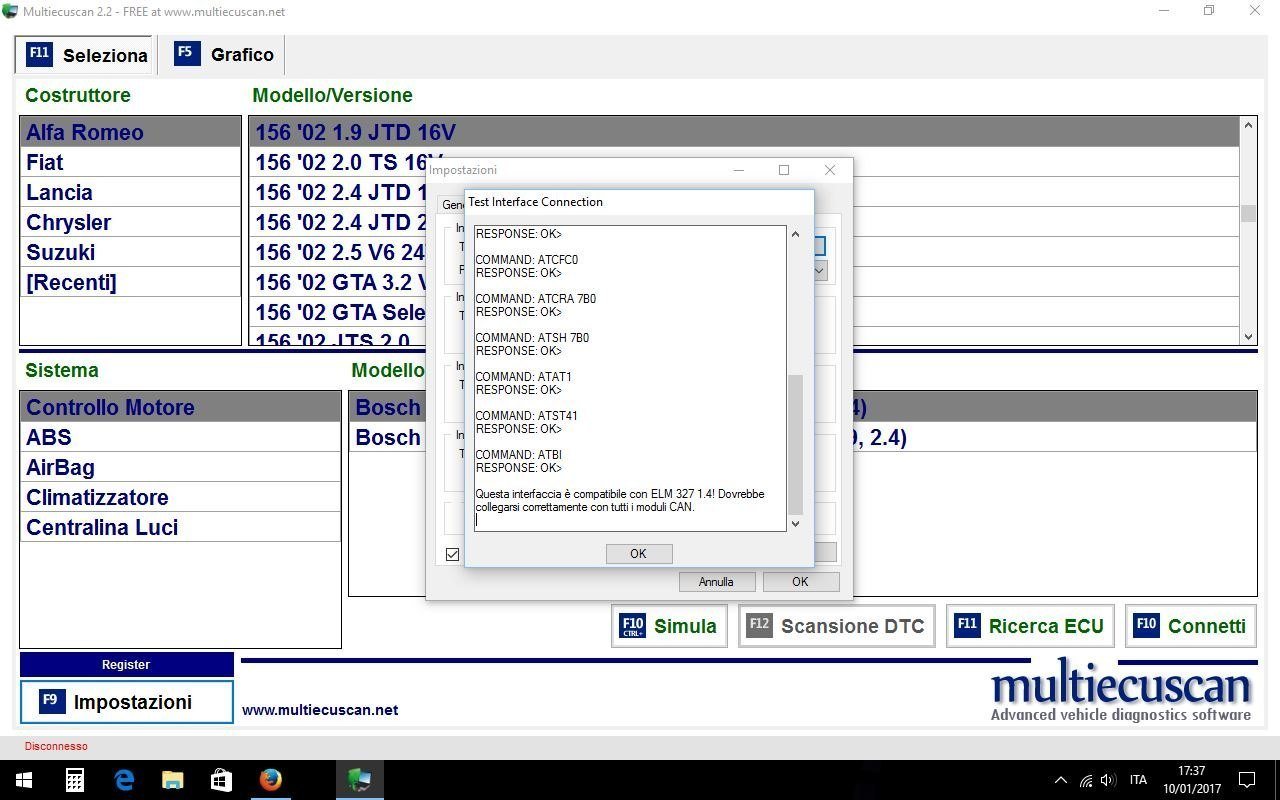
Task: Maximize the Impostazioni dialog
Action: pos(784,170)
